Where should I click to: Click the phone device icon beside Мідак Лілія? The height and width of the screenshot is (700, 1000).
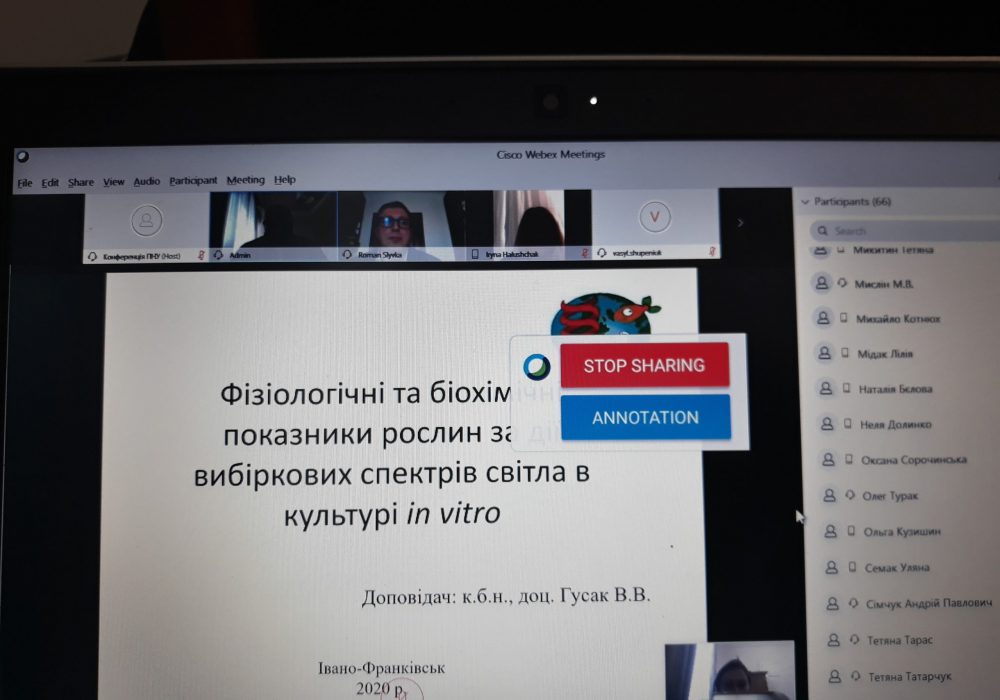[x=845, y=354]
